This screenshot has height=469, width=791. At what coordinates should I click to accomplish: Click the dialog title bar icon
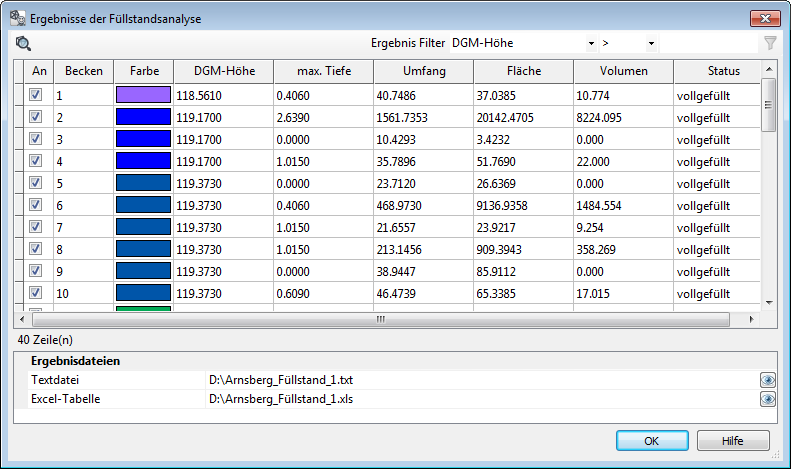(x=18, y=16)
